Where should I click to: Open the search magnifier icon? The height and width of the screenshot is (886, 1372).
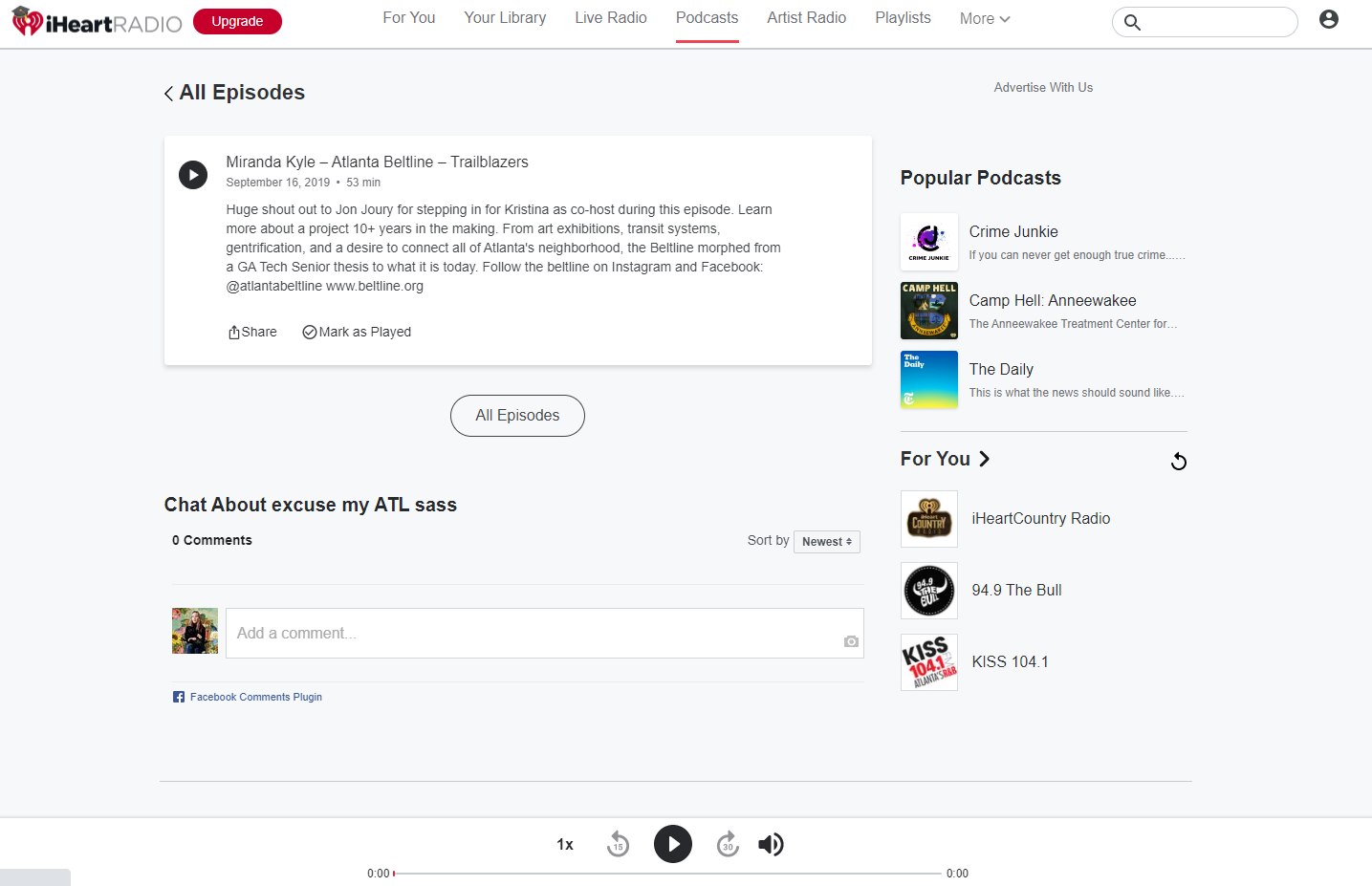click(1132, 22)
